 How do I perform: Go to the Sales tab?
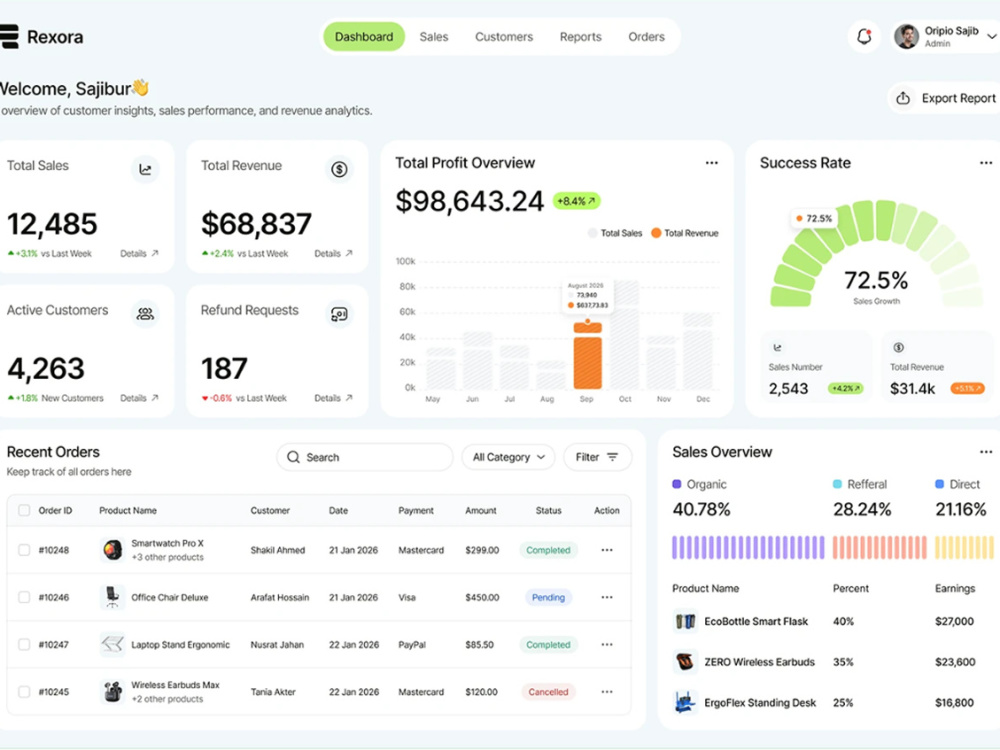(434, 36)
